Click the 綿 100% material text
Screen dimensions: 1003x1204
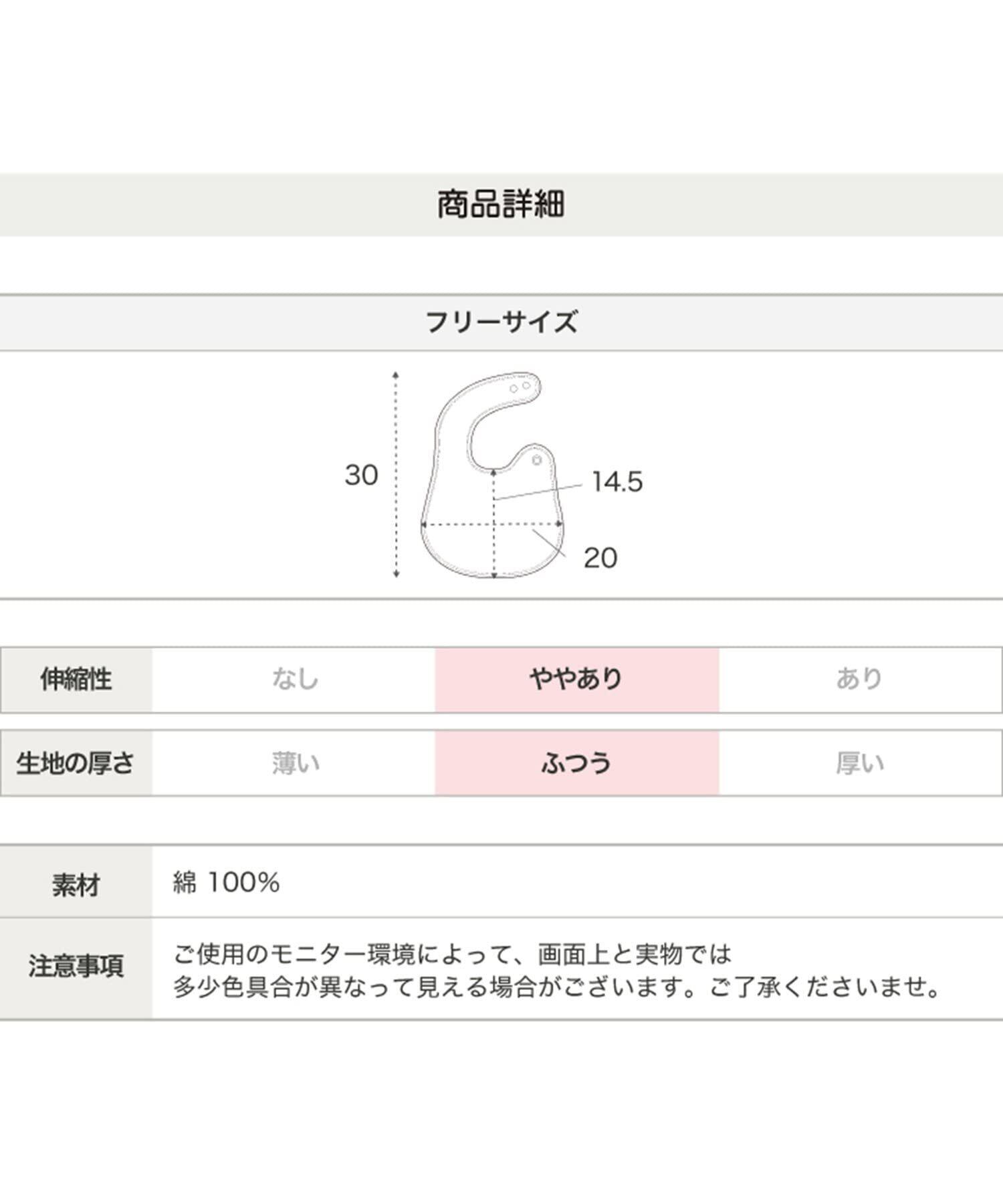coord(226,883)
